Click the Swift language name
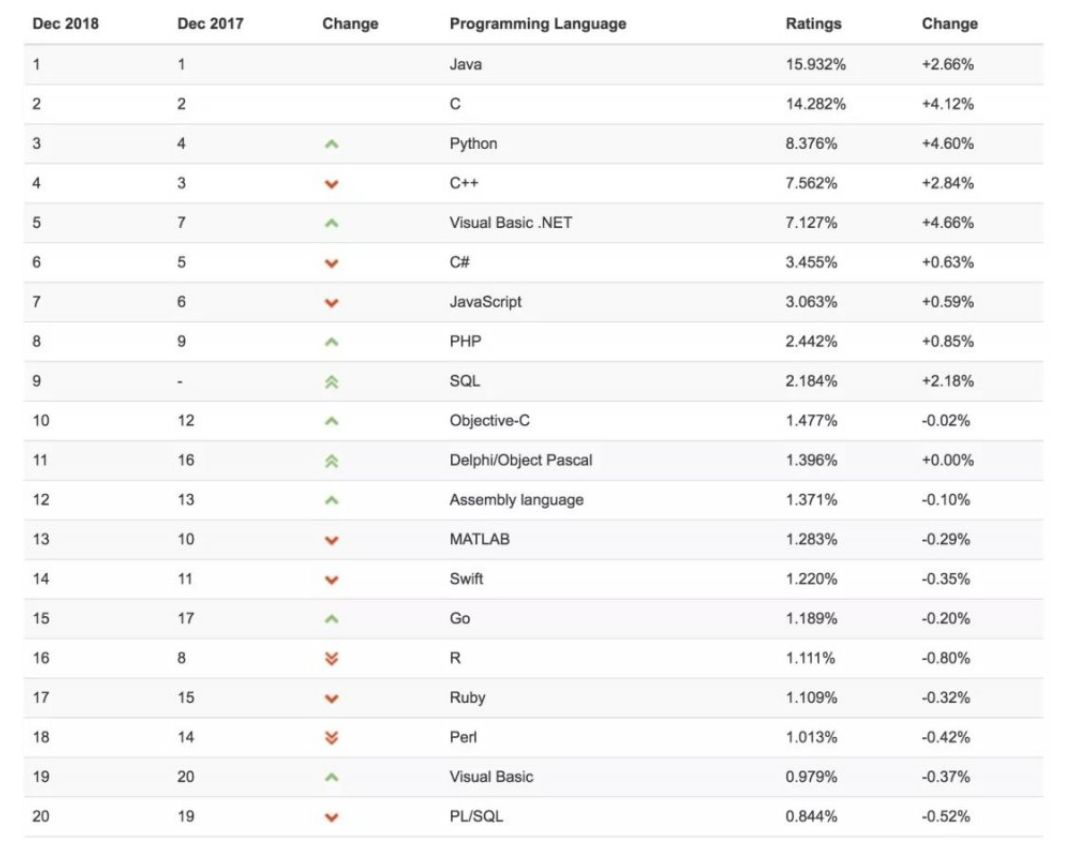This screenshot has height=864, width=1077. (466, 578)
